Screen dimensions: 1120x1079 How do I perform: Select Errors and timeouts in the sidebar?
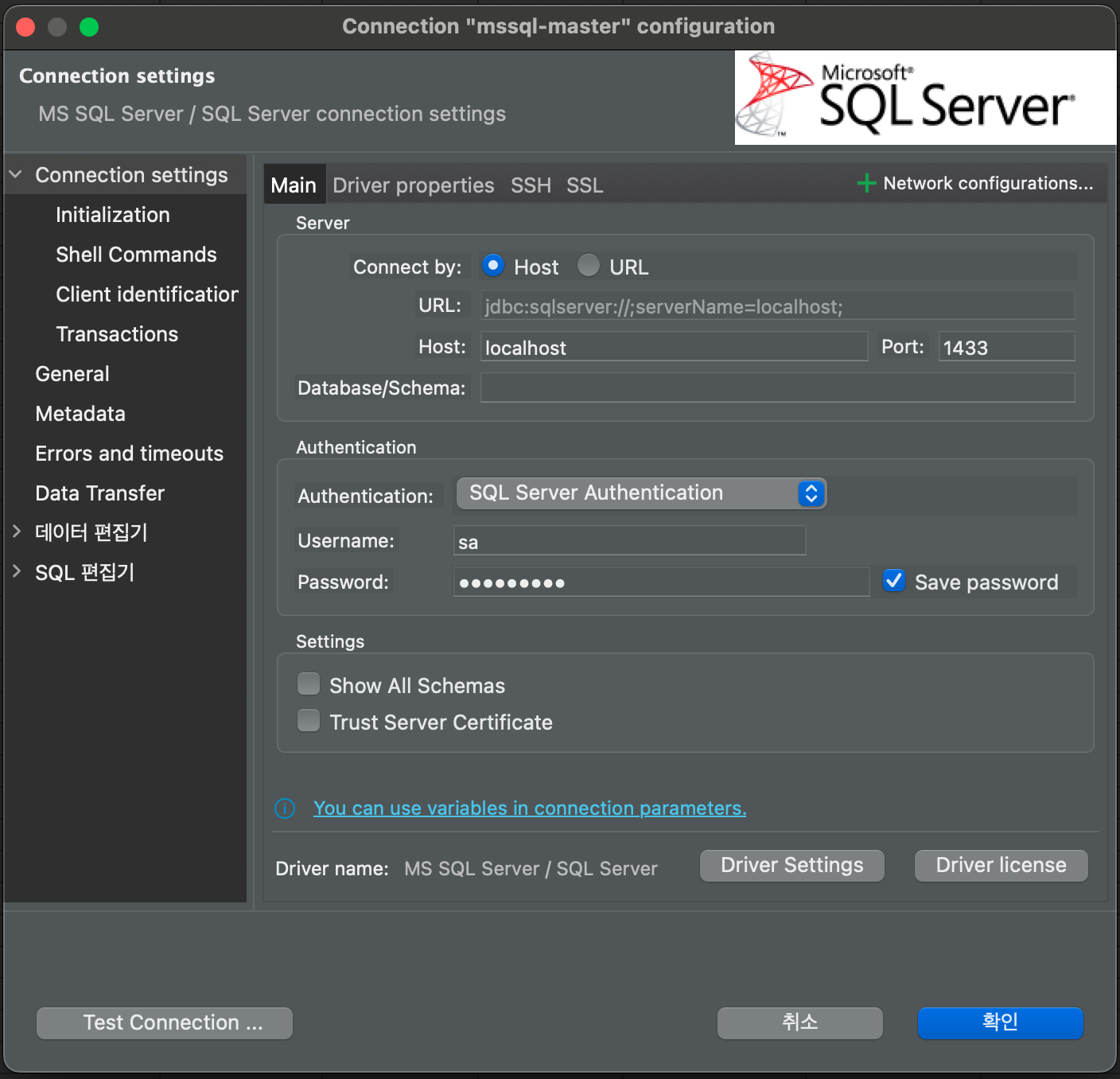[x=130, y=454]
